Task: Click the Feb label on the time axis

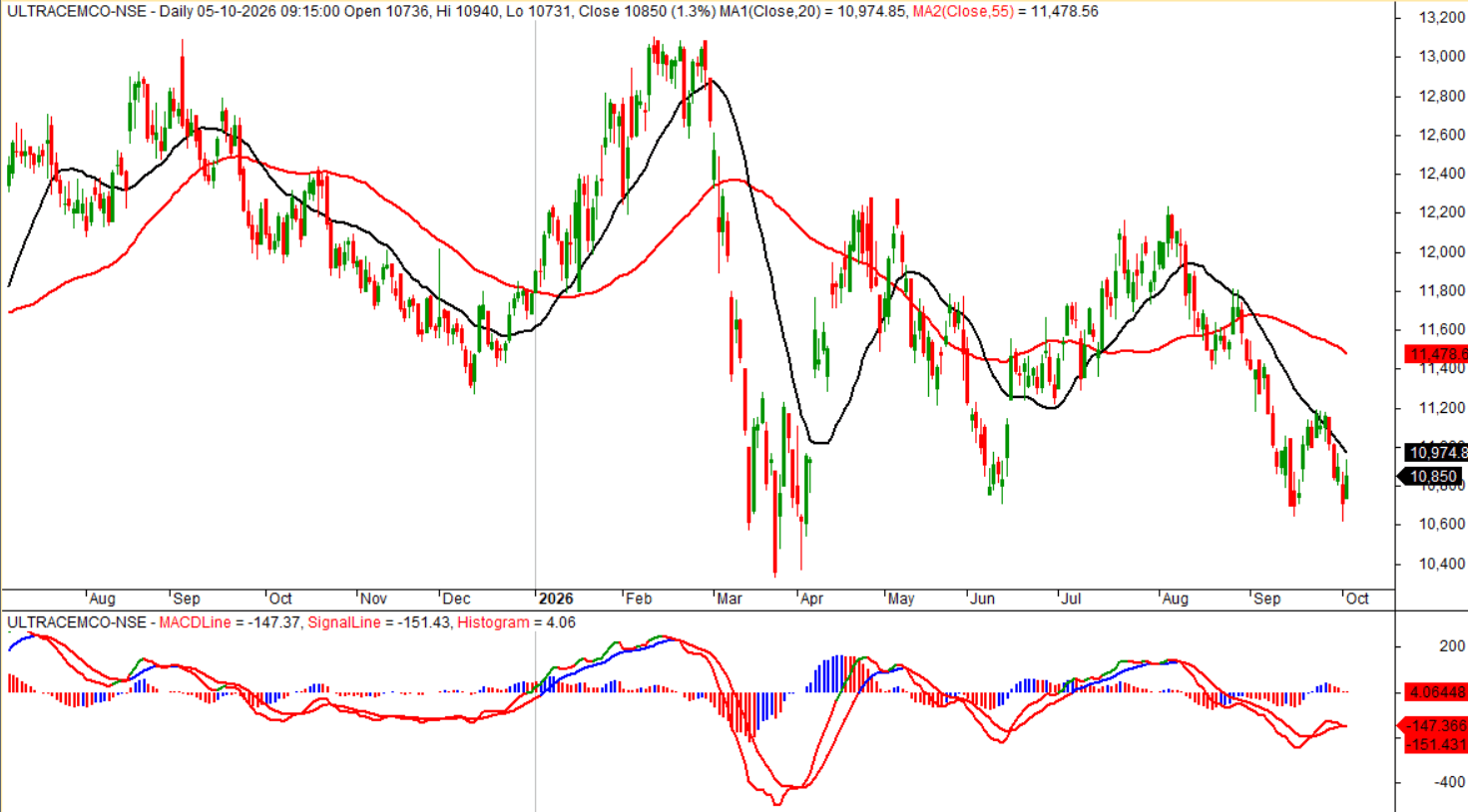Action: coord(638,599)
